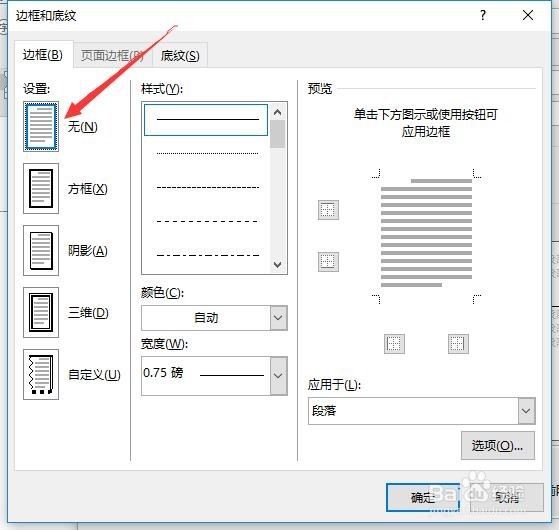Switch to the 页面边框 tab
Image resolution: width=559 pixels, height=530 pixels.
pos(112,56)
